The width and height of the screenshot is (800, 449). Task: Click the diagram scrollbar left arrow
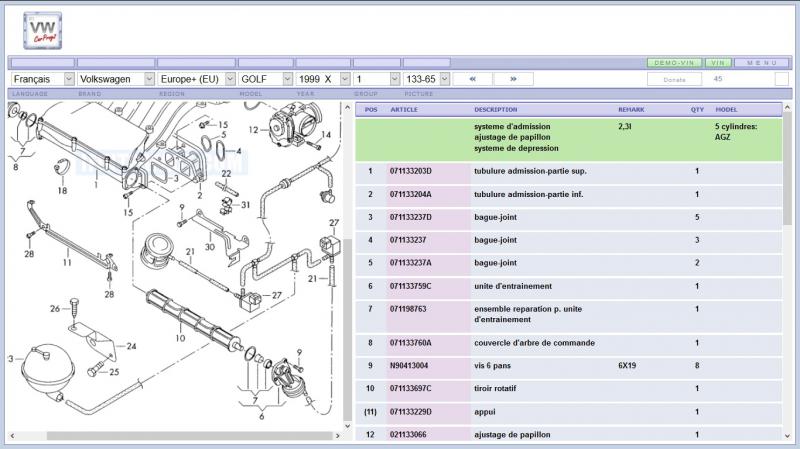(x=12, y=436)
